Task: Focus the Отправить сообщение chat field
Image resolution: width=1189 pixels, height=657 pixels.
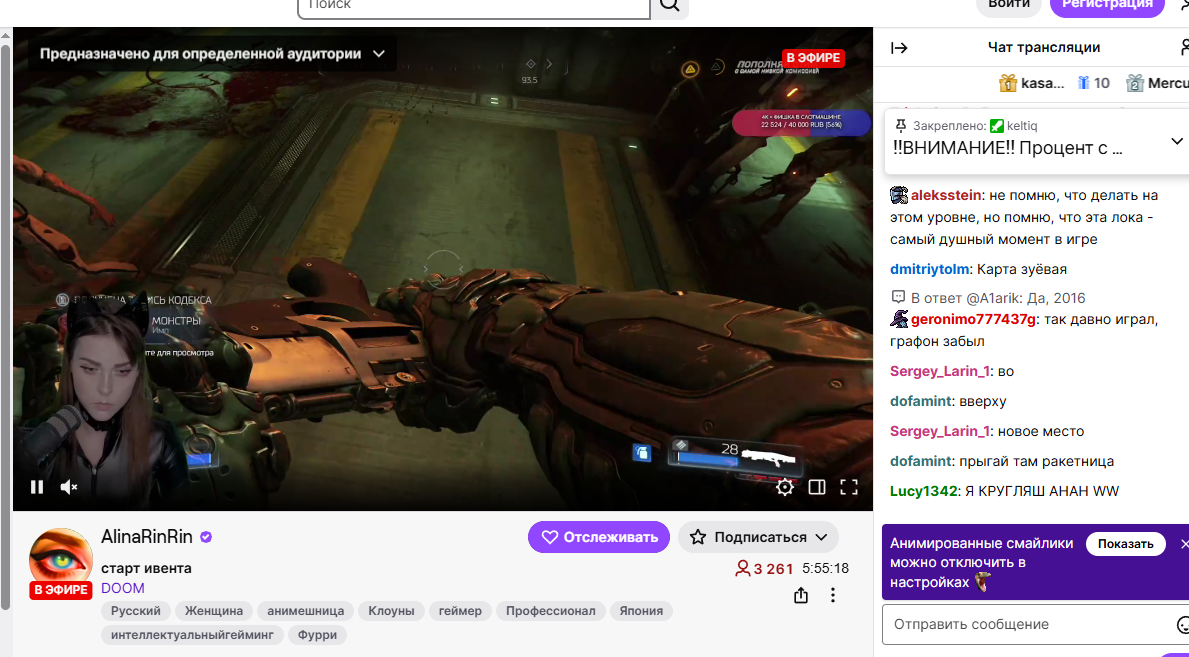Action: (x=1025, y=625)
